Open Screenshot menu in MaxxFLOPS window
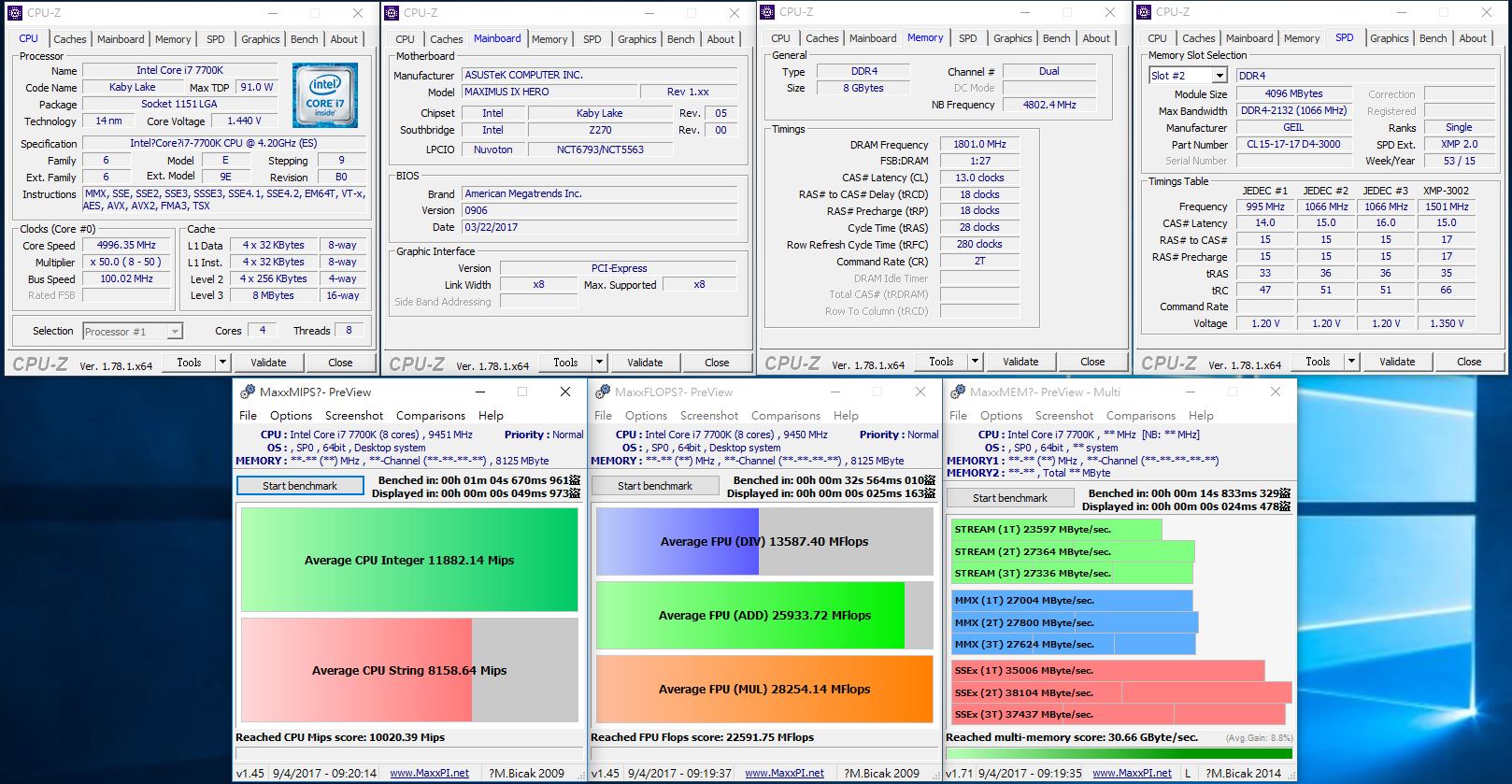The image size is (1512, 784). tap(709, 416)
